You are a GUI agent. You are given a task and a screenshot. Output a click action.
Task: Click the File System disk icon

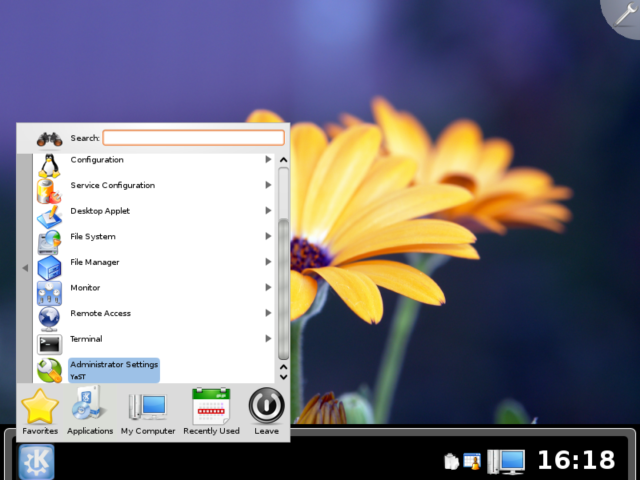(49, 242)
